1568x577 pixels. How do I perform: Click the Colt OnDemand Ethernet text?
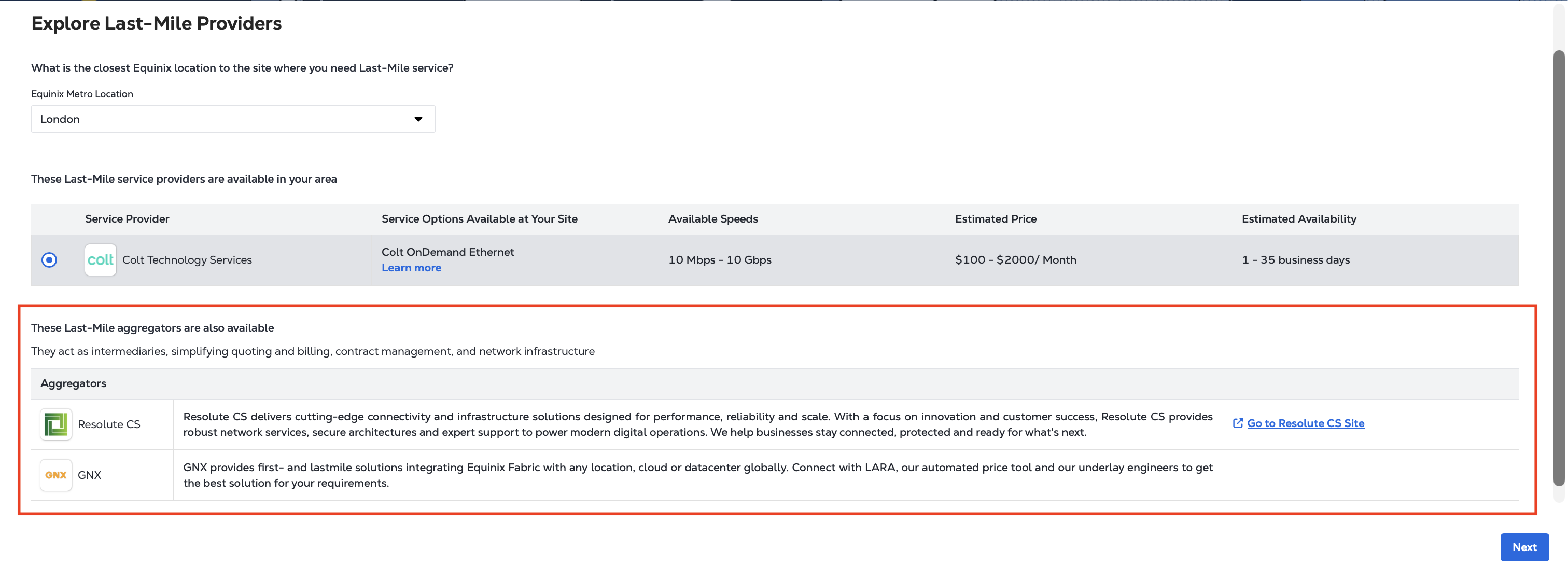pos(448,252)
